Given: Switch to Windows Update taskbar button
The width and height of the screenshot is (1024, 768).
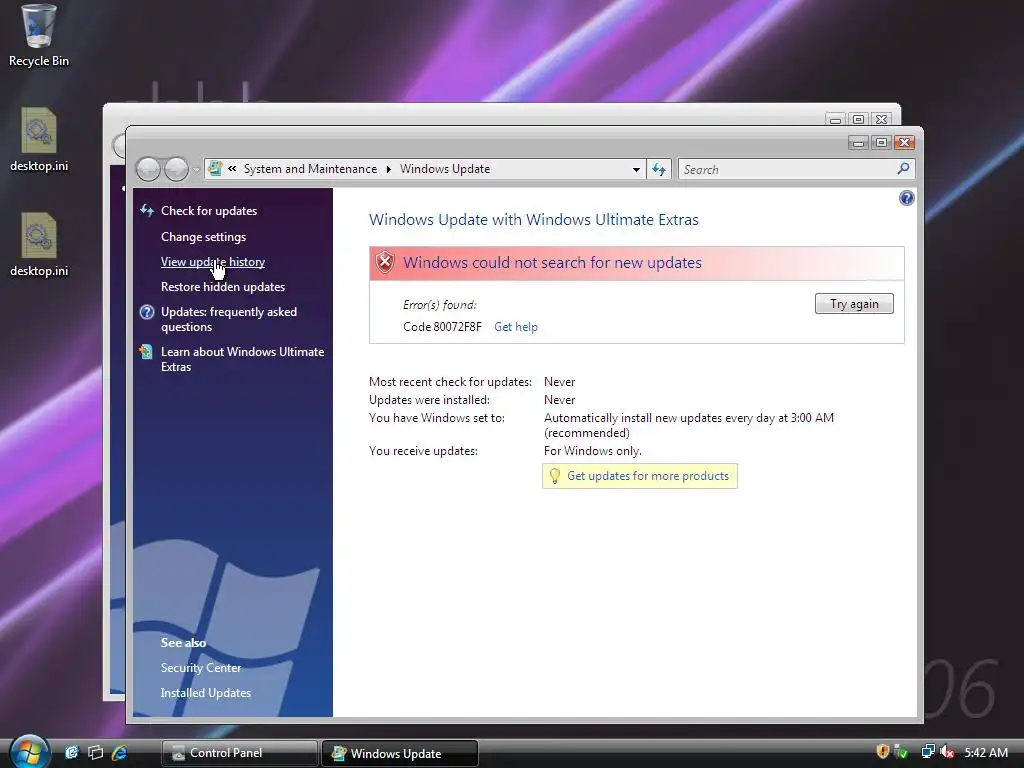Looking at the screenshot, I should pos(400,753).
